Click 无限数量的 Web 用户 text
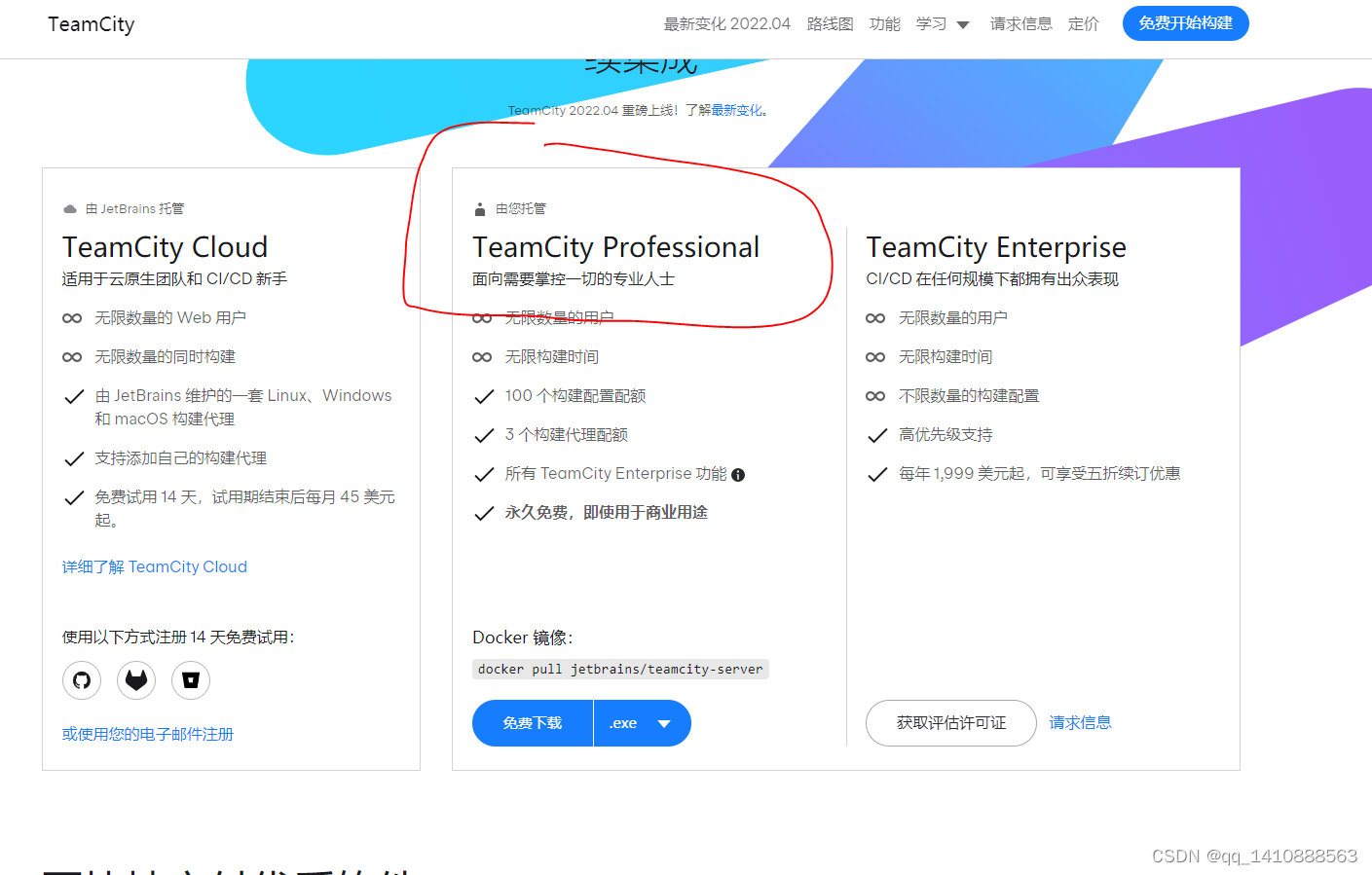 pyautogui.click(x=170, y=318)
